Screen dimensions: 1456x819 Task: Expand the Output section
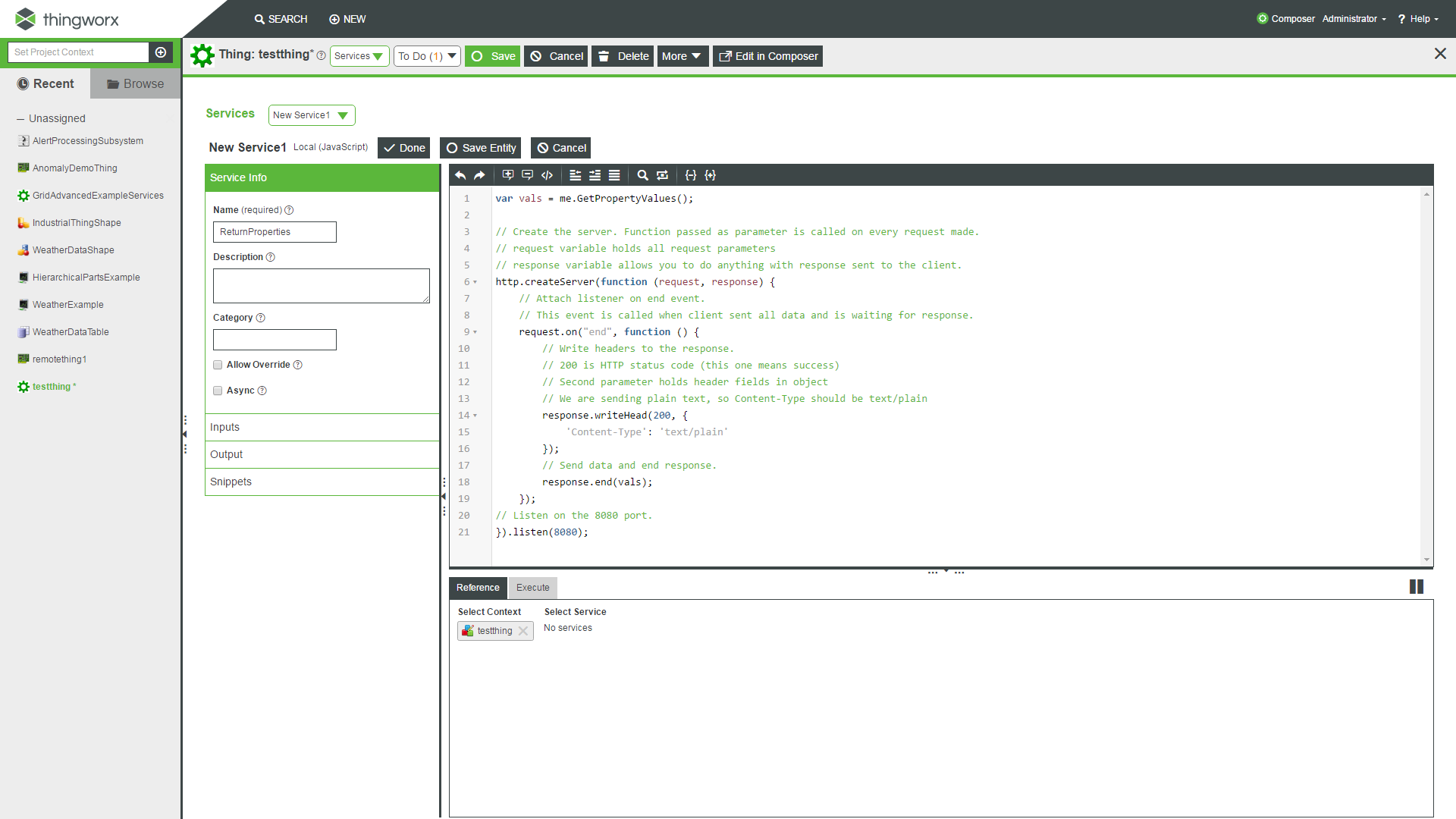pyautogui.click(x=322, y=455)
